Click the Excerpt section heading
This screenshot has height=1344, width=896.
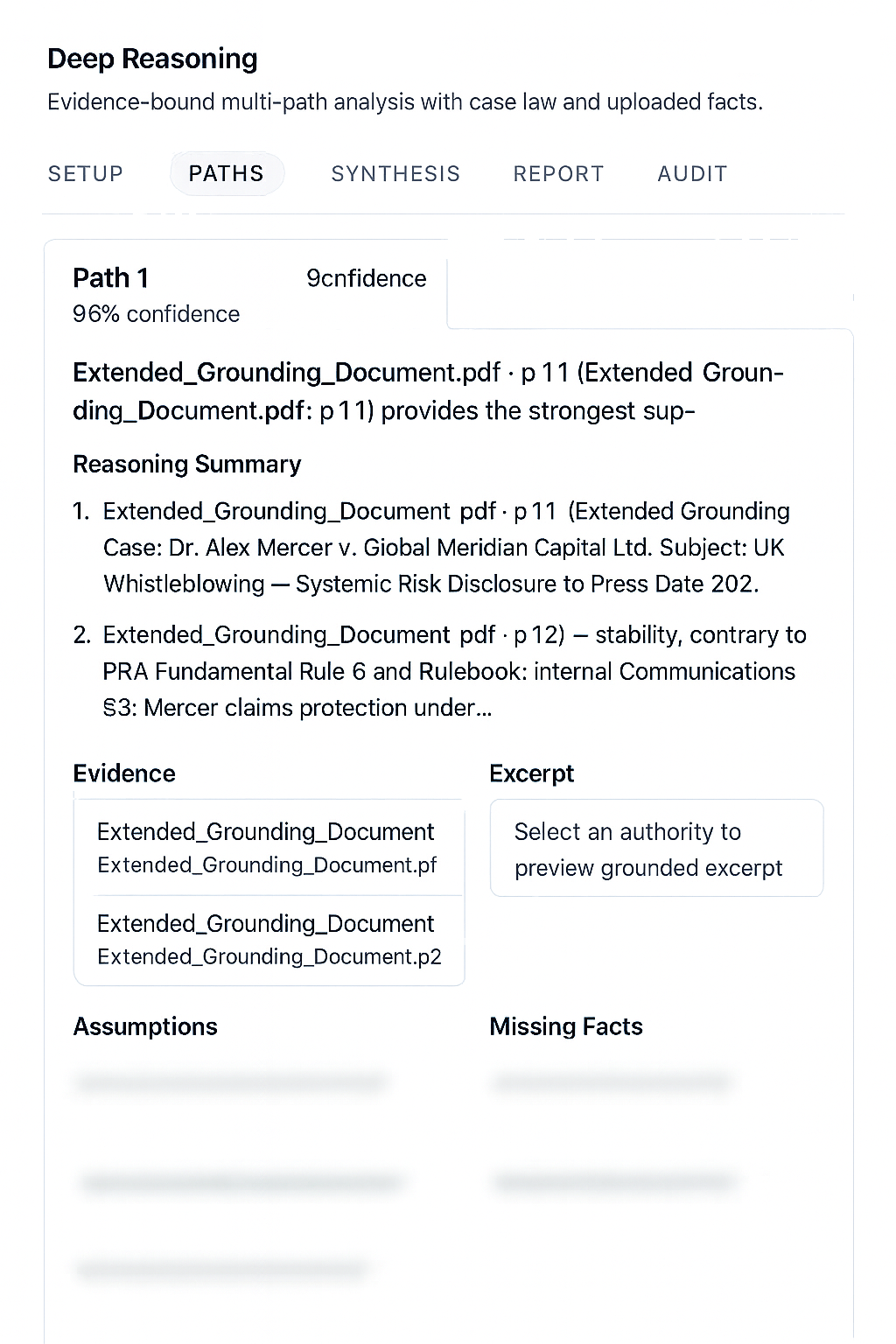click(x=532, y=773)
